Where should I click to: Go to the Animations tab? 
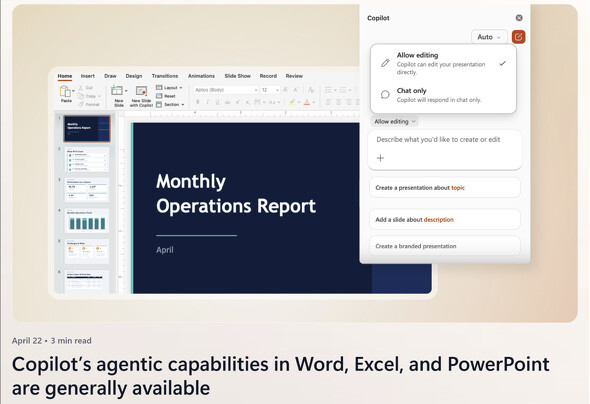pyautogui.click(x=201, y=76)
